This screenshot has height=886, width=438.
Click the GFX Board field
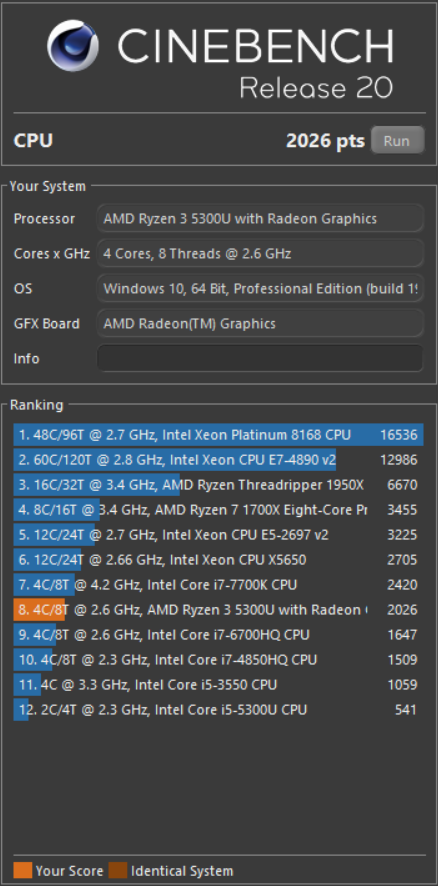[x=260, y=323]
